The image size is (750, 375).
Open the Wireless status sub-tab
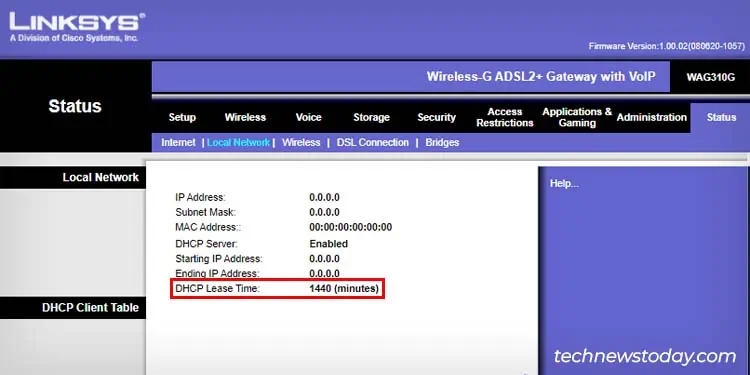(301, 143)
